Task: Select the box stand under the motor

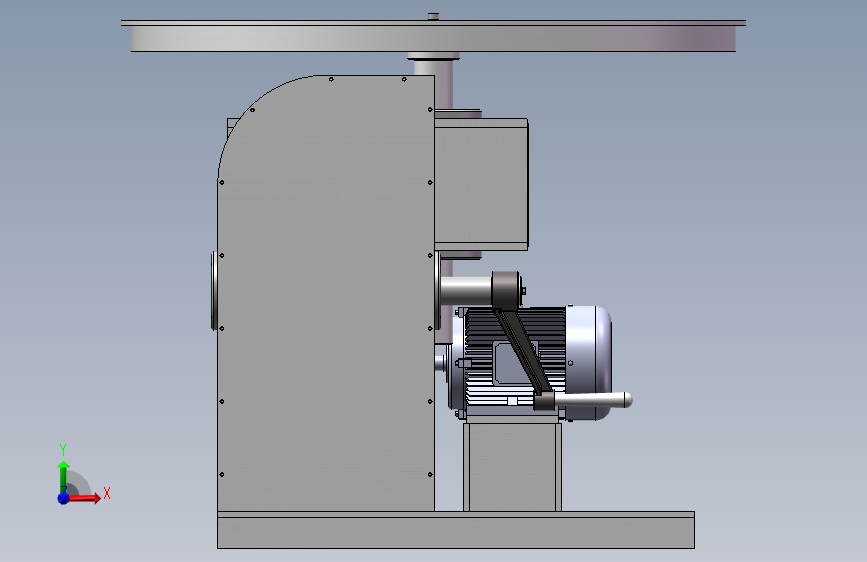Action: click(512, 467)
